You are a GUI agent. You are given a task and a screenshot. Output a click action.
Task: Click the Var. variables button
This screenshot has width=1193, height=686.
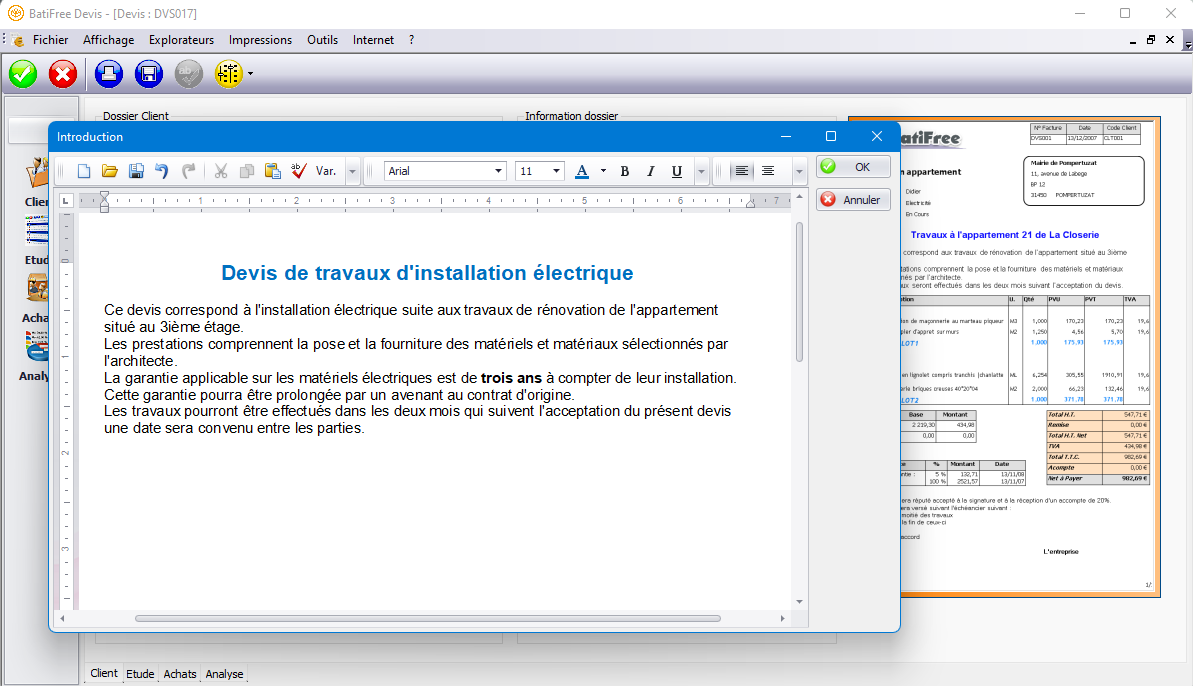pos(326,171)
